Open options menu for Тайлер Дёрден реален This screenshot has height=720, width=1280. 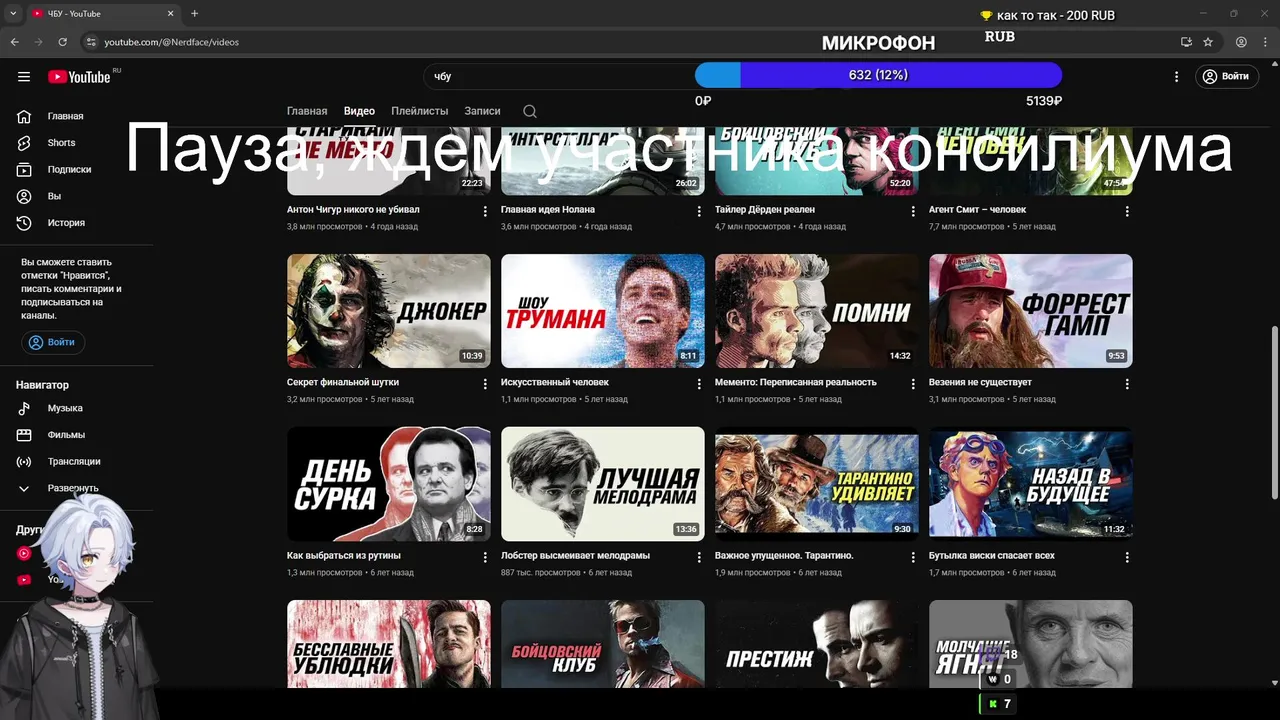tap(913, 211)
